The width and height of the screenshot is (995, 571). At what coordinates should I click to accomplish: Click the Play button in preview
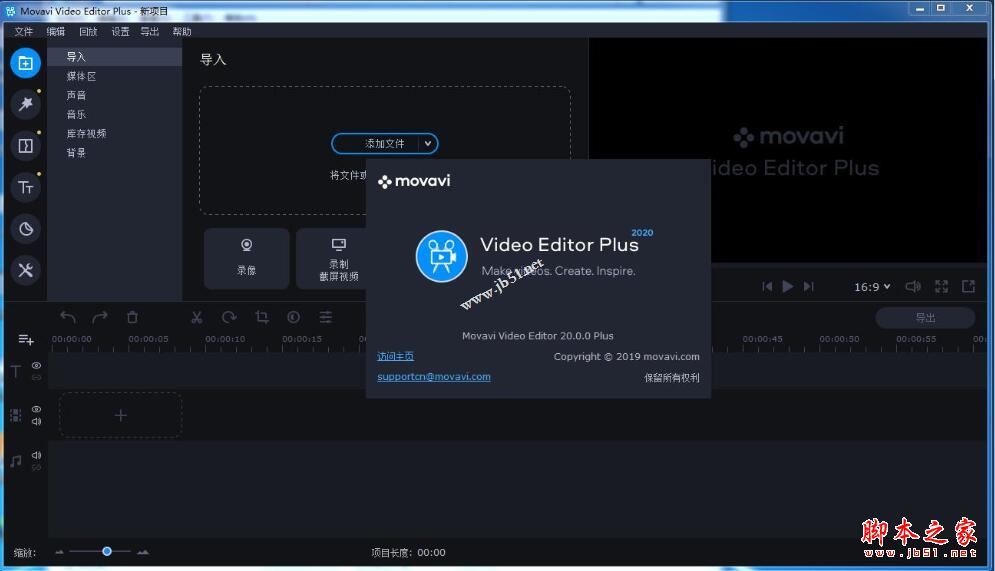(x=787, y=287)
